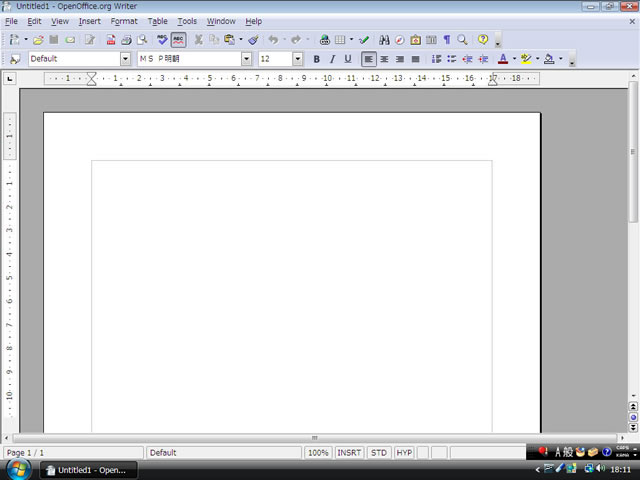This screenshot has height=480, width=640.
Task: Toggle Bold formatting
Action: [x=316, y=59]
